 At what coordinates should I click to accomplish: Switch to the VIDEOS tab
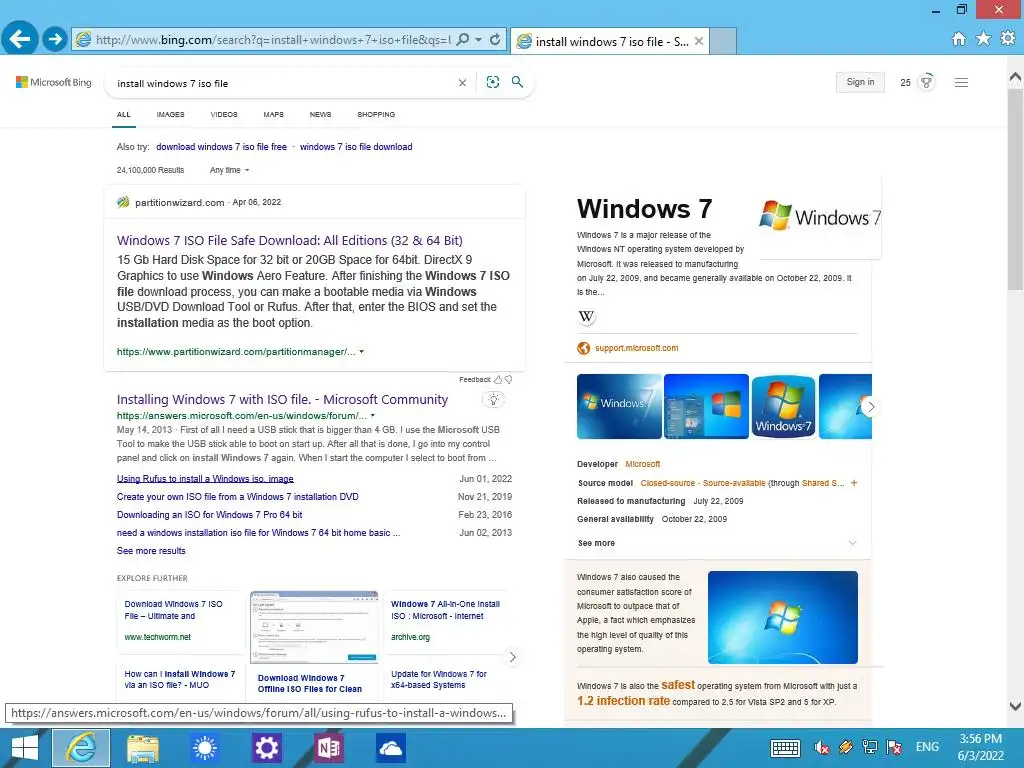click(224, 114)
